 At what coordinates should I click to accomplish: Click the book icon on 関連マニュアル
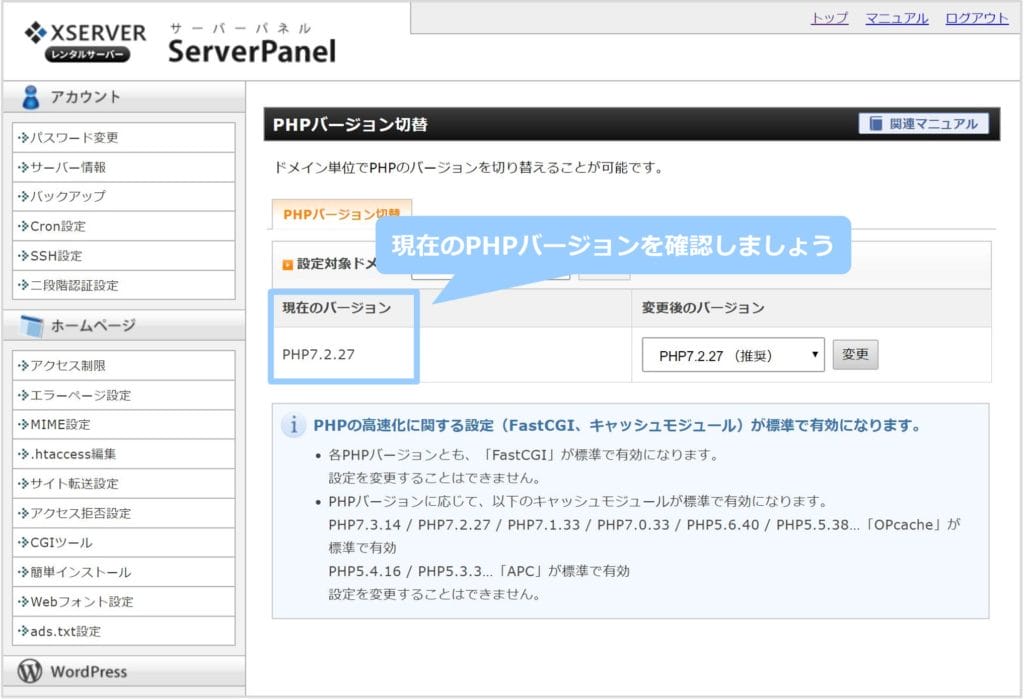click(876, 123)
